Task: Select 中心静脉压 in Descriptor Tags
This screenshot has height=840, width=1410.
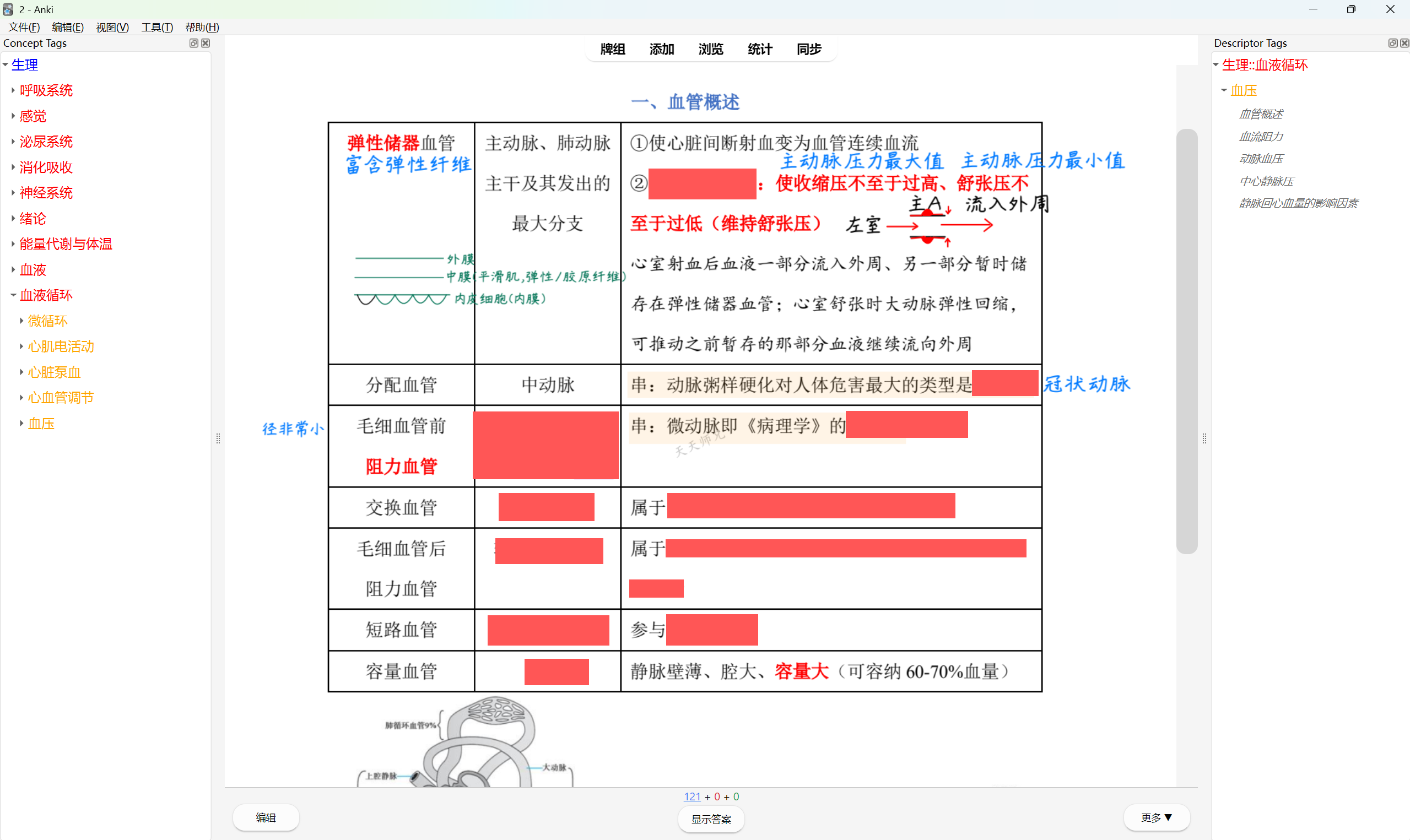Action: pyautogui.click(x=1266, y=181)
